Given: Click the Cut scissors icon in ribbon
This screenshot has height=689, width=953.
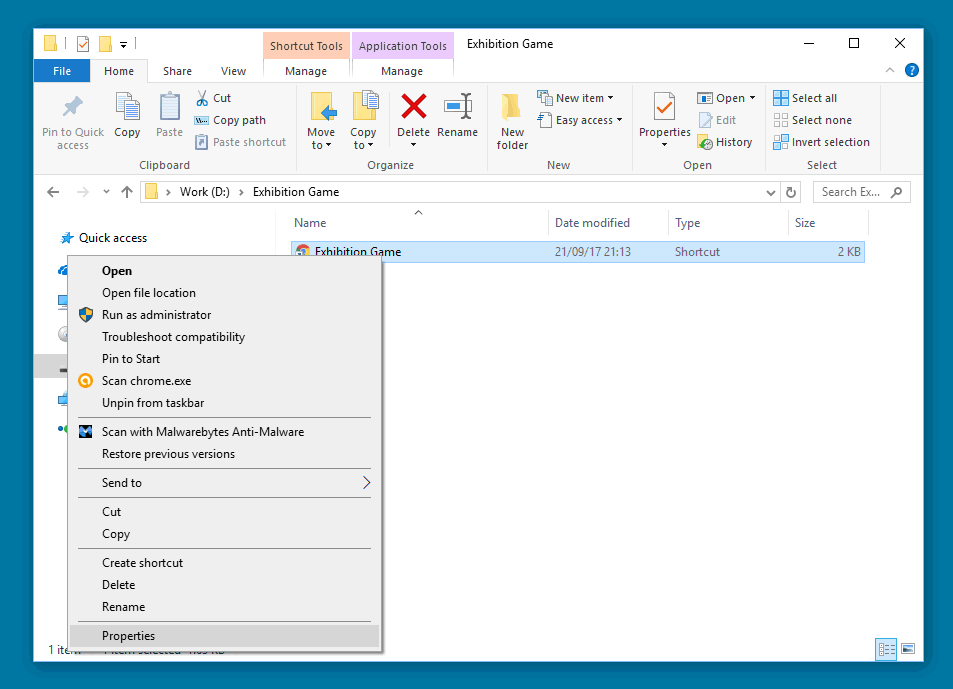Looking at the screenshot, I should (x=202, y=98).
